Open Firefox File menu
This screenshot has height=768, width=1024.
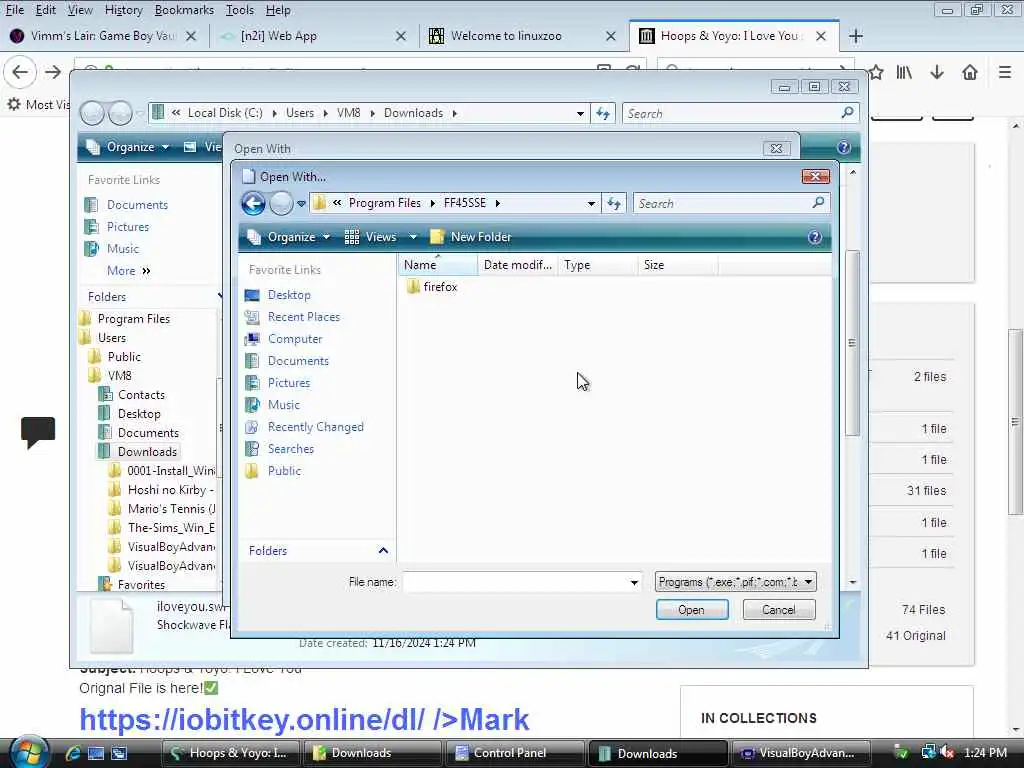(14, 10)
